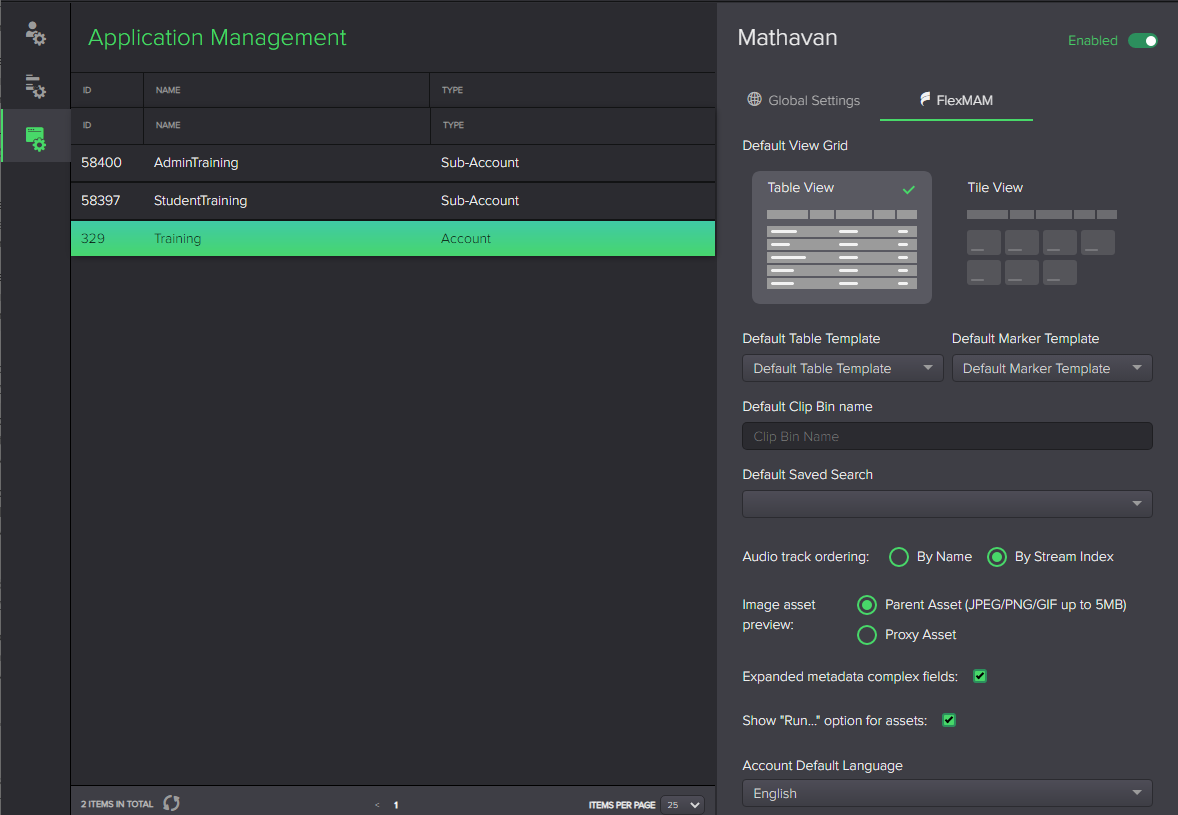Select By Name audio track ordering
Image resolution: width=1178 pixels, height=815 pixels.
[x=898, y=557]
